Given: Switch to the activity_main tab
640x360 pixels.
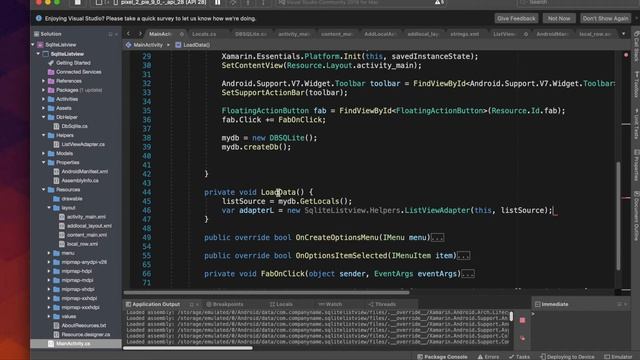Looking at the screenshot, I should 294,34.
